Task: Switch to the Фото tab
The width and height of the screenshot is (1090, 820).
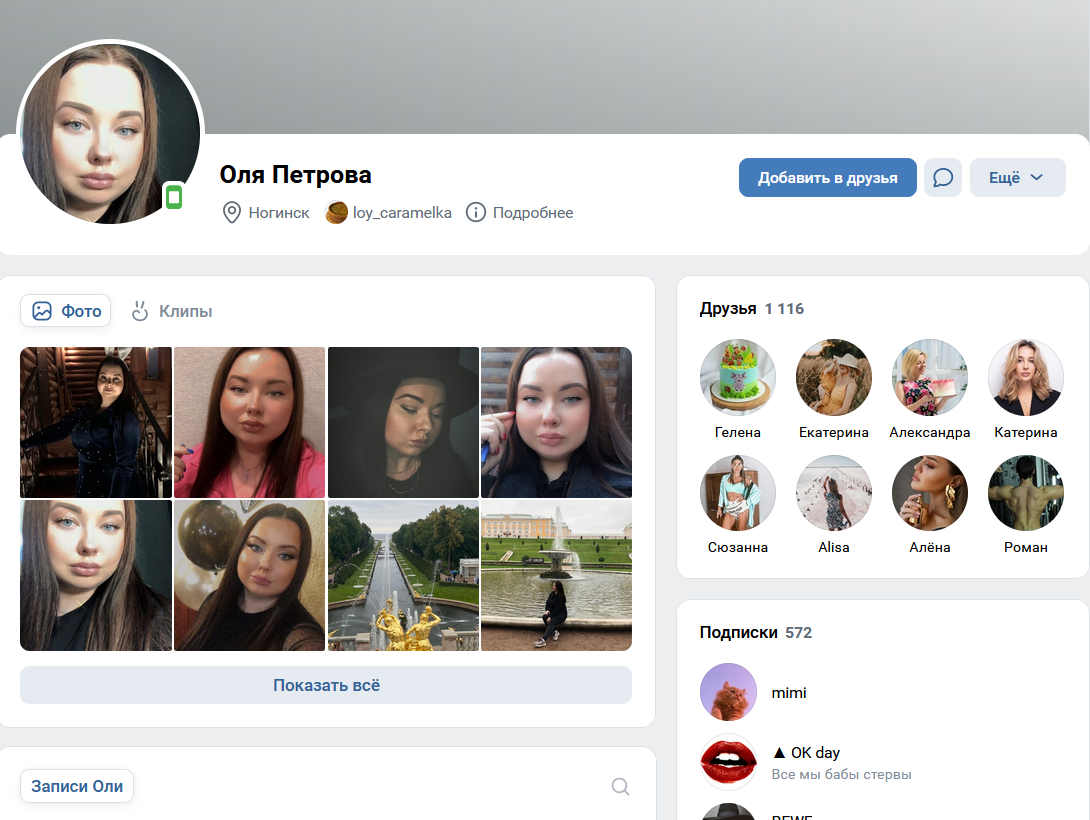Action: pos(65,311)
